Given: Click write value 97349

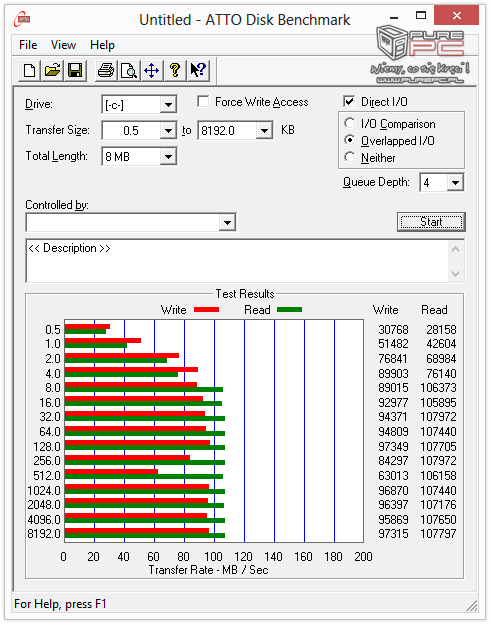Looking at the screenshot, I should (x=393, y=447).
